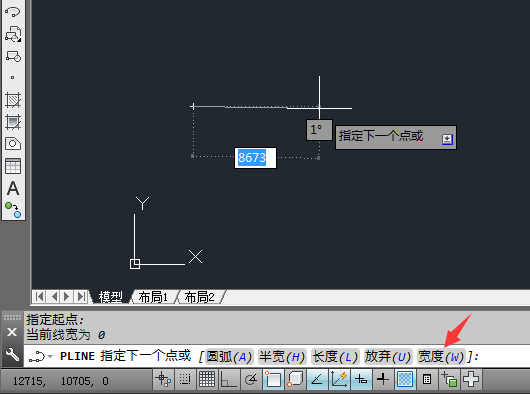Expand the dynamic prompt options arrow

[x=447, y=139]
